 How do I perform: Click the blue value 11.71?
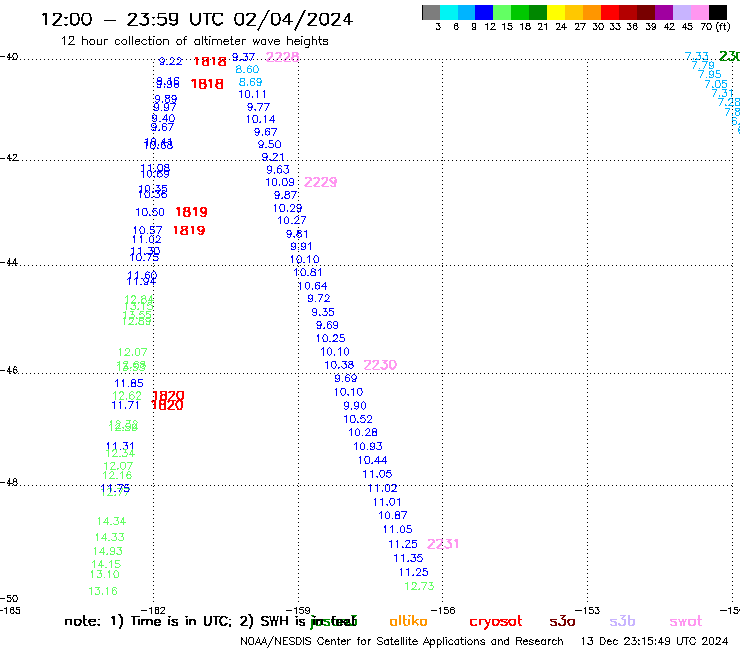(126, 405)
